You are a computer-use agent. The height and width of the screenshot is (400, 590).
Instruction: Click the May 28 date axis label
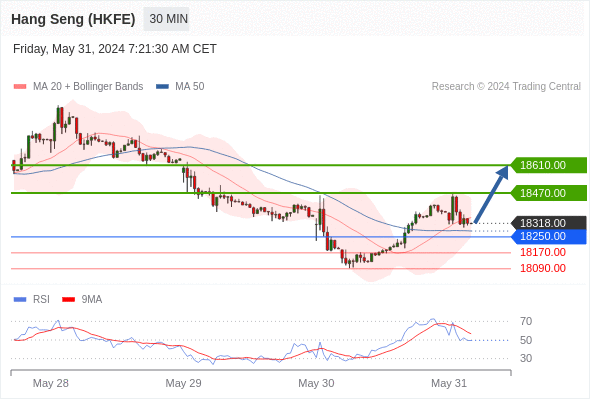point(51,383)
